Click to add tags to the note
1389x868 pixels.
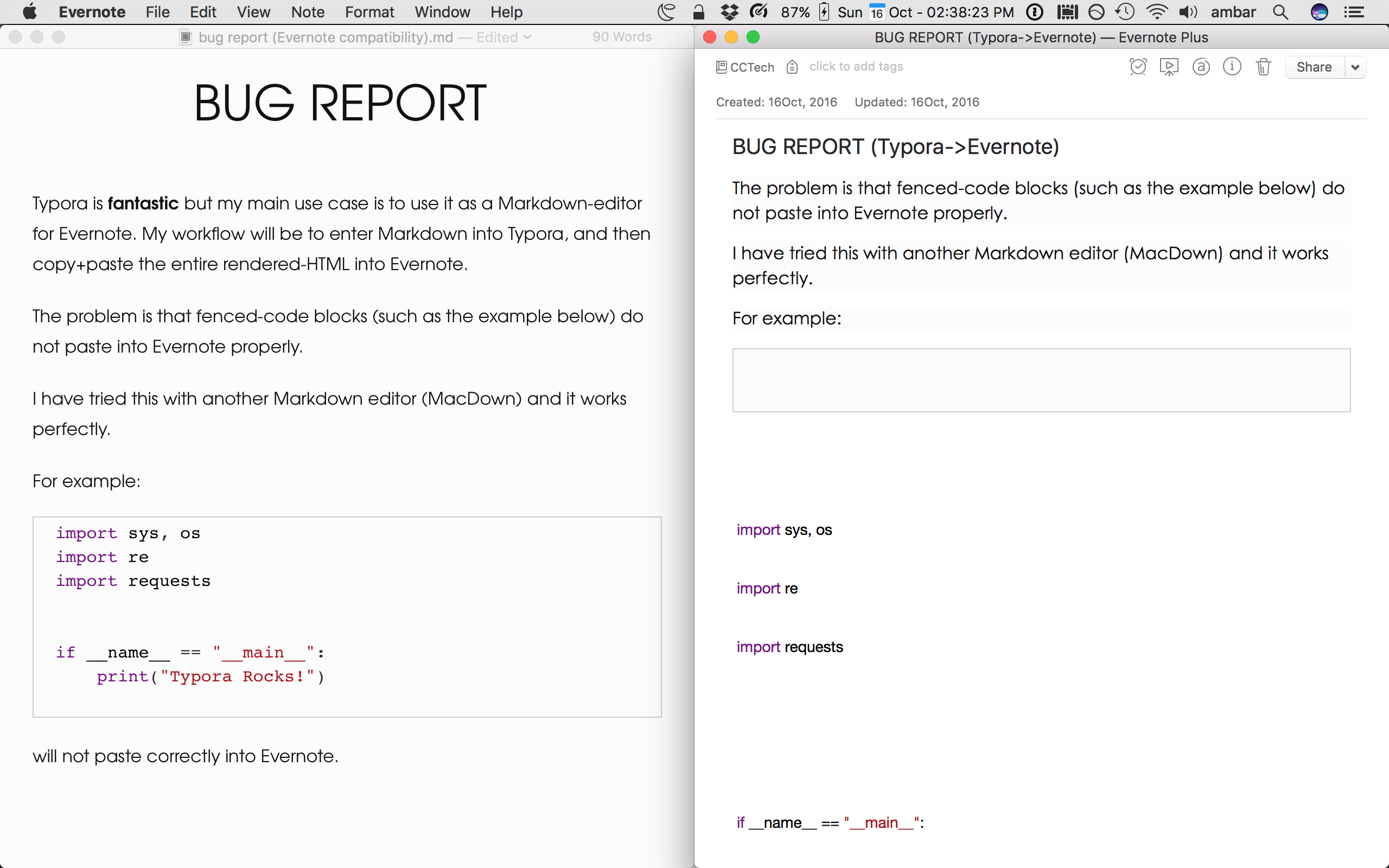(855, 66)
